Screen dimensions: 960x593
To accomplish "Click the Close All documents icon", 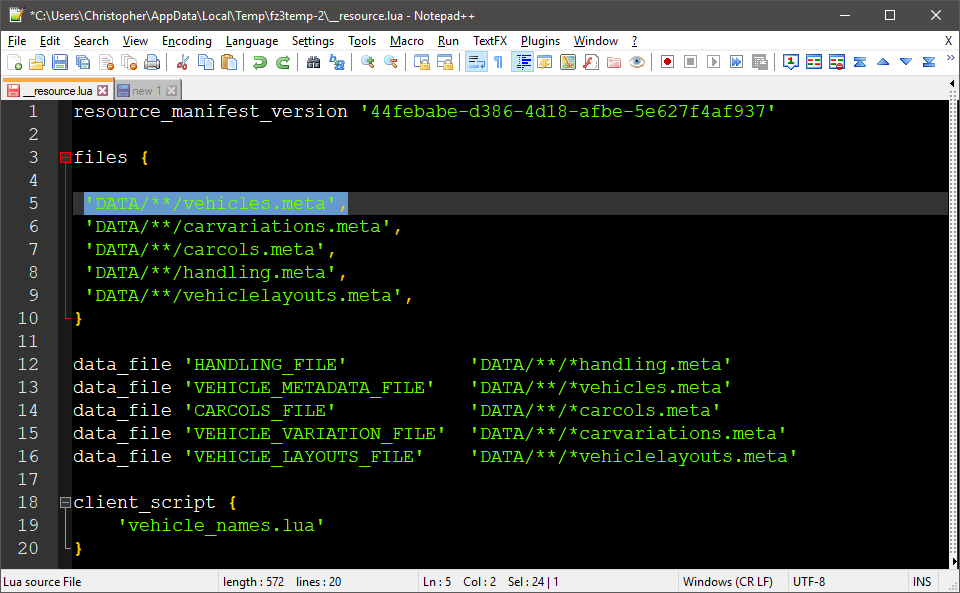I will tap(129, 62).
